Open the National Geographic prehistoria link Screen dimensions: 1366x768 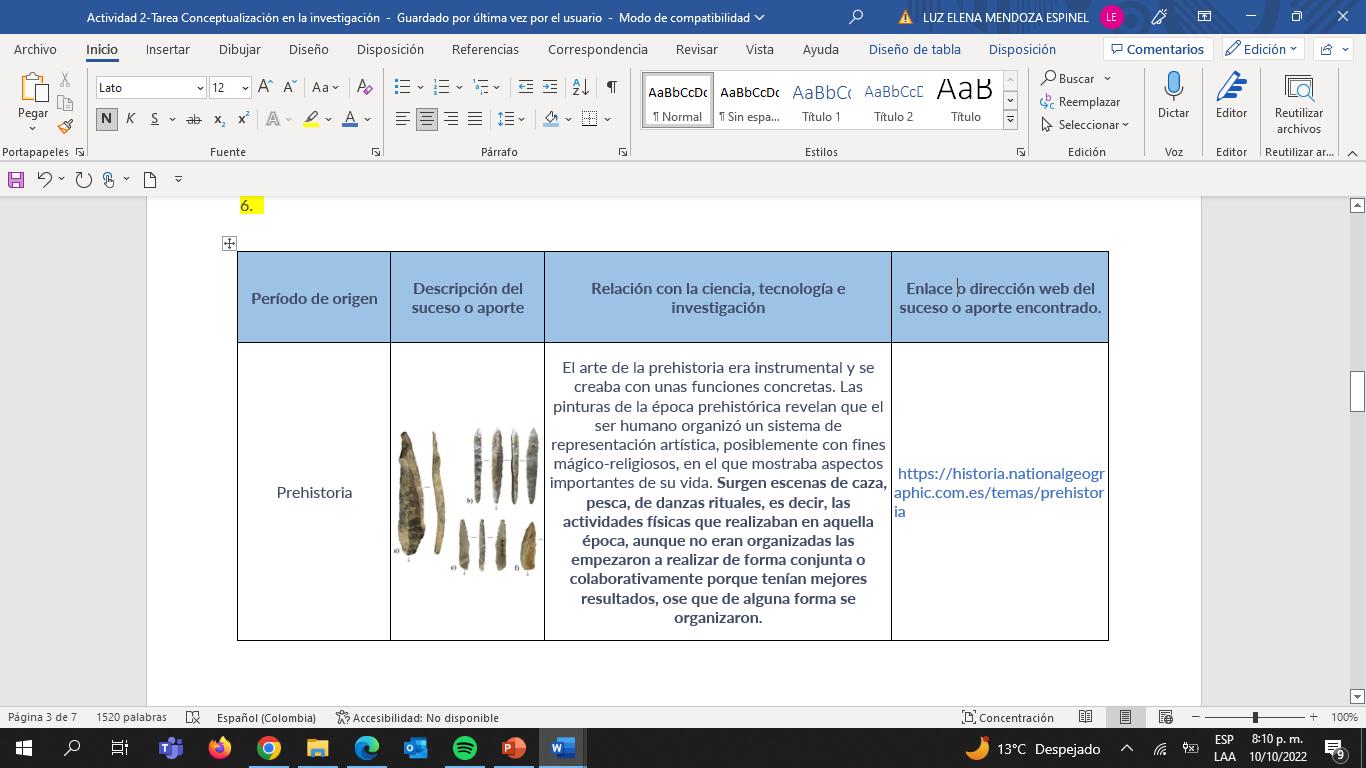pos(999,492)
